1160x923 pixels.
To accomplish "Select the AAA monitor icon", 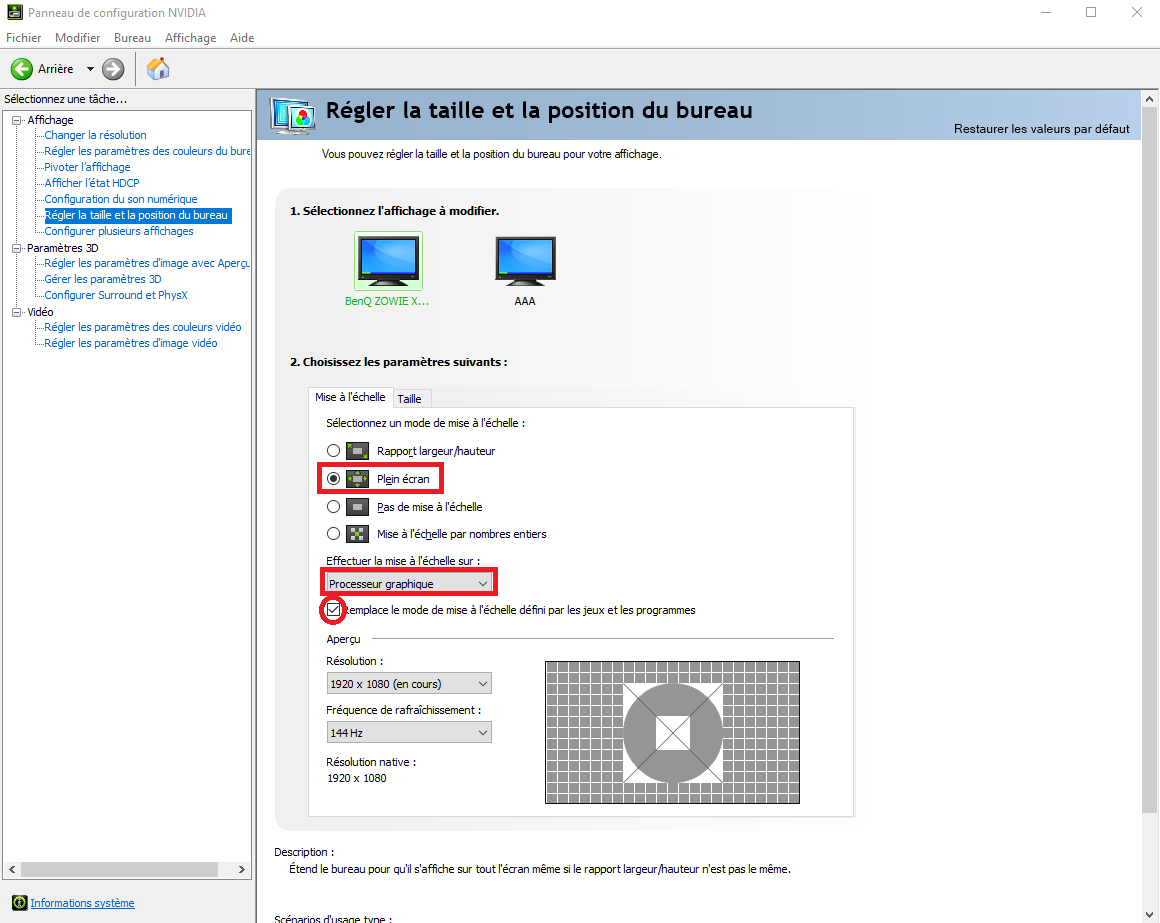I will coord(525,261).
